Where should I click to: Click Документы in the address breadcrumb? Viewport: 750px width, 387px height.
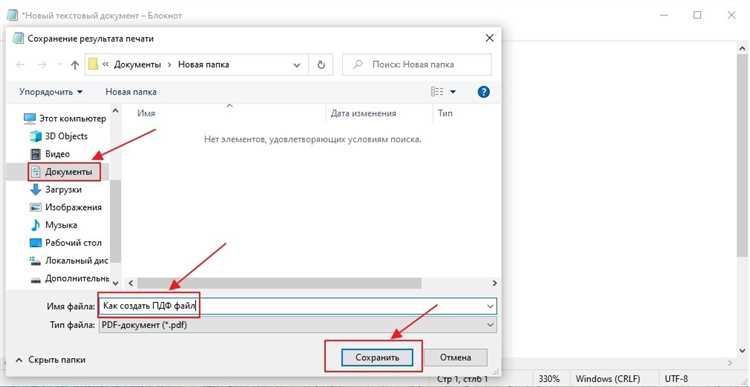[137, 65]
